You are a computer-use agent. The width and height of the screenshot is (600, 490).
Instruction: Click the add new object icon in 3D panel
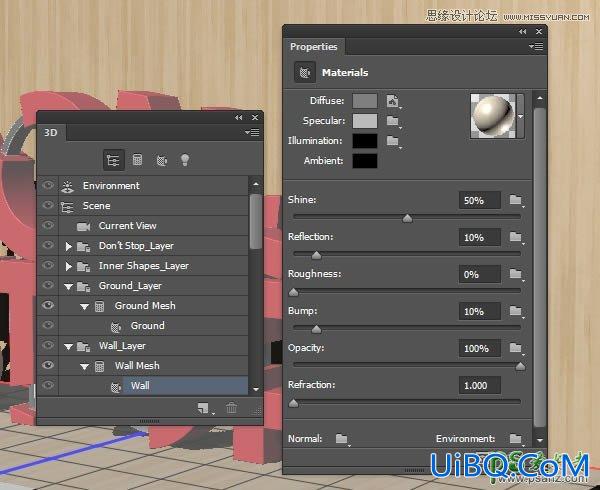click(204, 408)
